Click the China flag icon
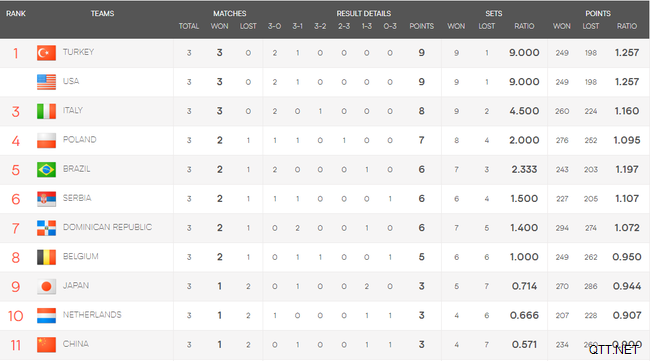Screen dimensions: 650x361 click(46, 344)
